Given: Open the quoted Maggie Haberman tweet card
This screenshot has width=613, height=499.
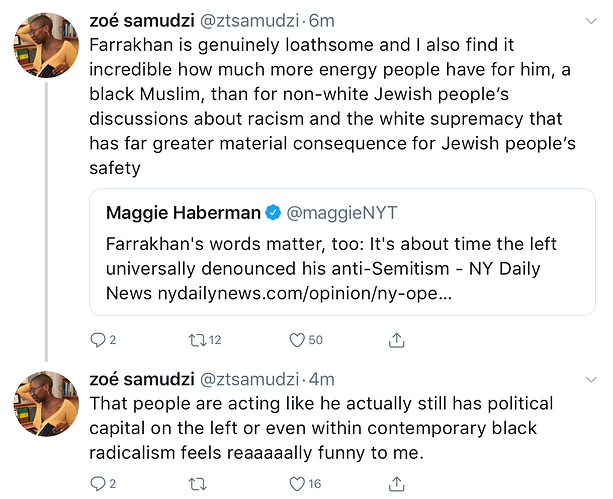Looking at the screenshot, I should point(342,252).
